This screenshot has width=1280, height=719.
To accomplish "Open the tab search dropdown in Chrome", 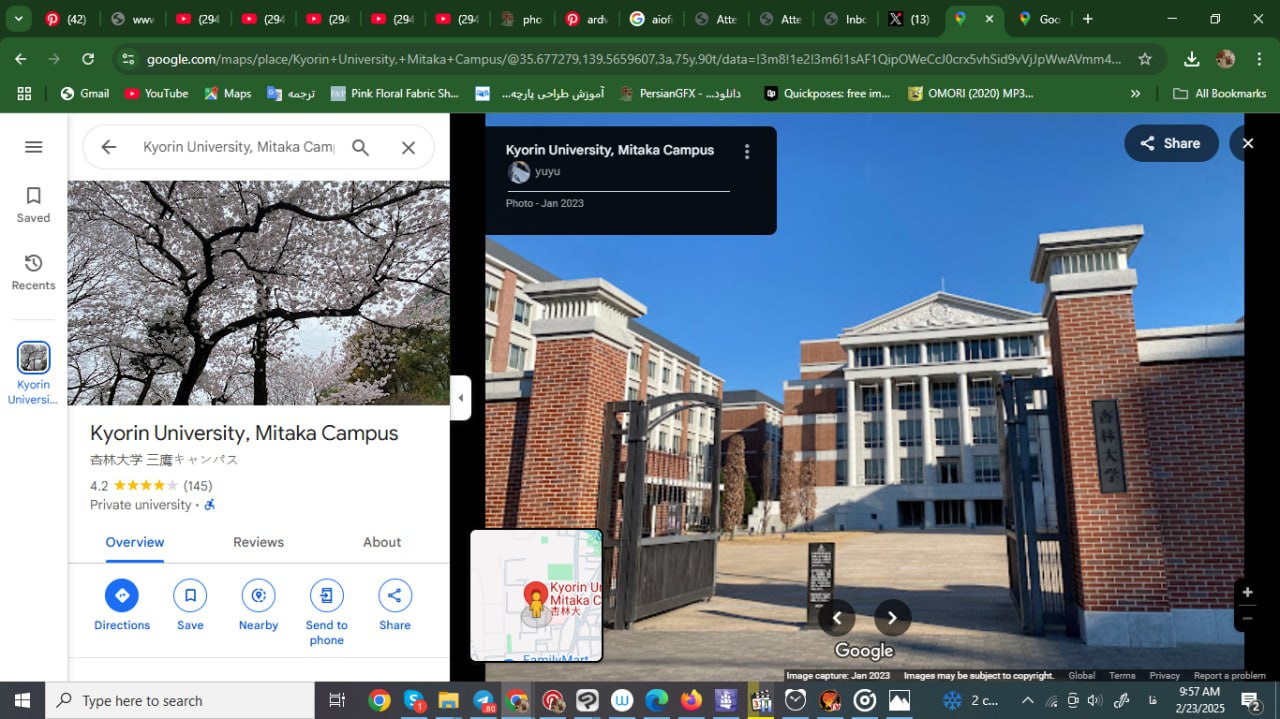I will point(18,19).
